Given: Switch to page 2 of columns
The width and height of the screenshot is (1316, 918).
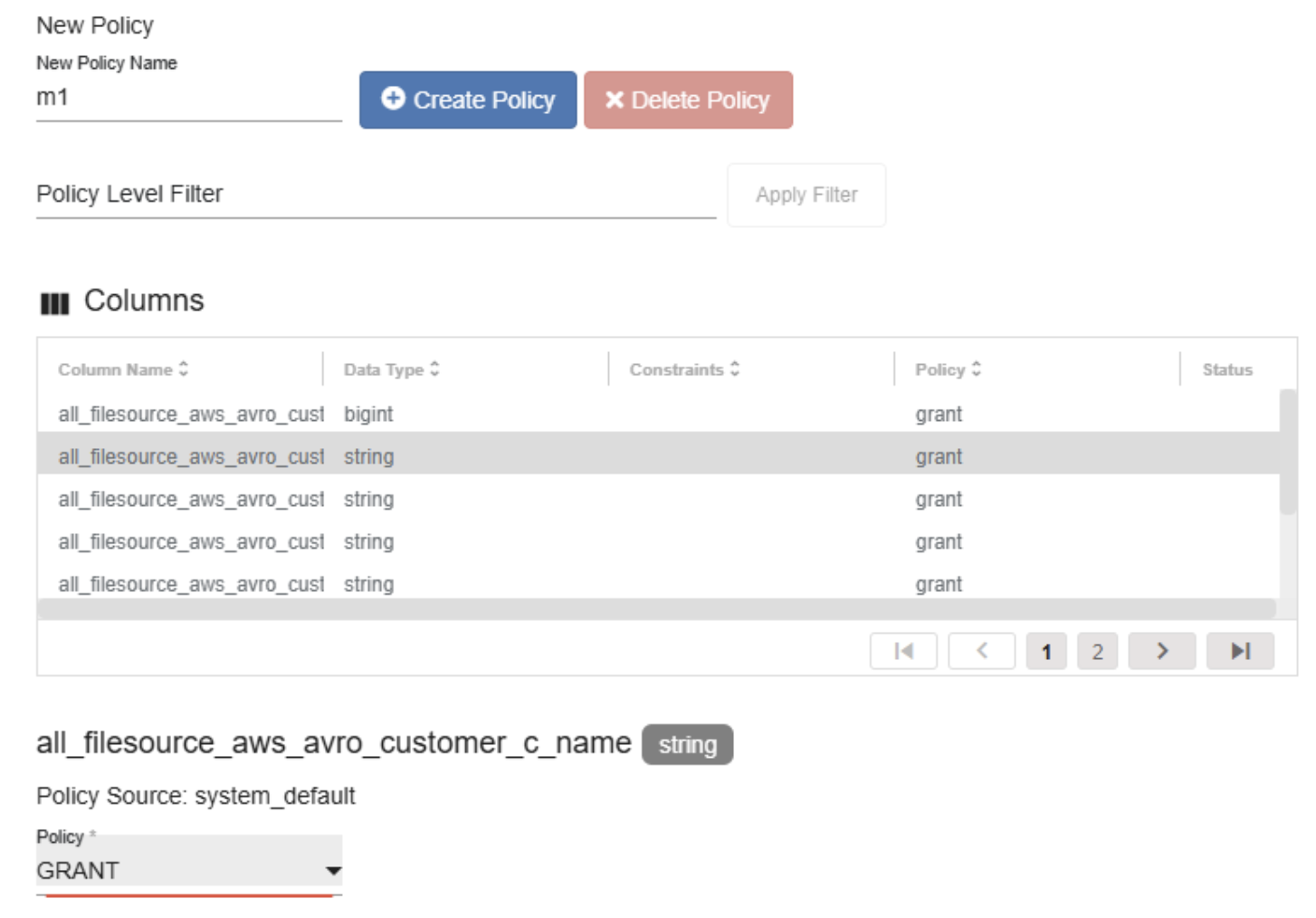Looking at the screenshot, I should [x=1097, y=651].
